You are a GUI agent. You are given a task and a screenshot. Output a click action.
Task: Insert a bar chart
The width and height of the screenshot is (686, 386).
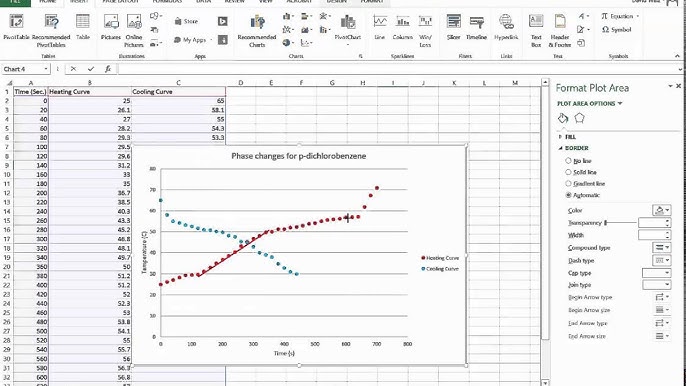pyautogui.click(x=307, y=17)
